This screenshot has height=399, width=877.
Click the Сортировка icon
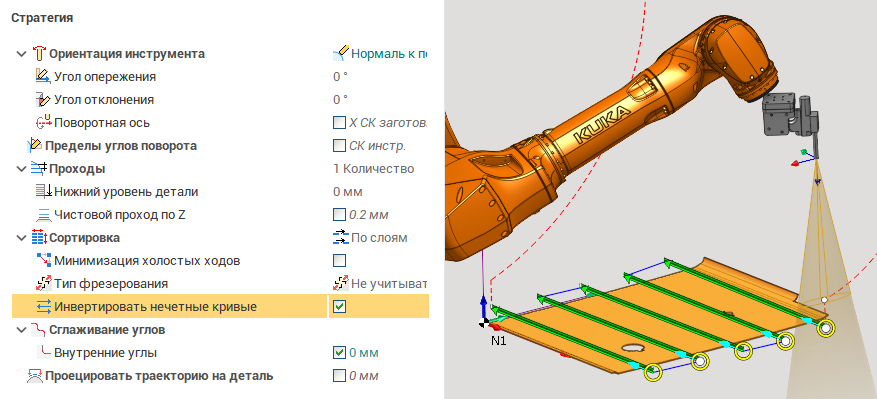pyautogui.click(x=40, y=237)
